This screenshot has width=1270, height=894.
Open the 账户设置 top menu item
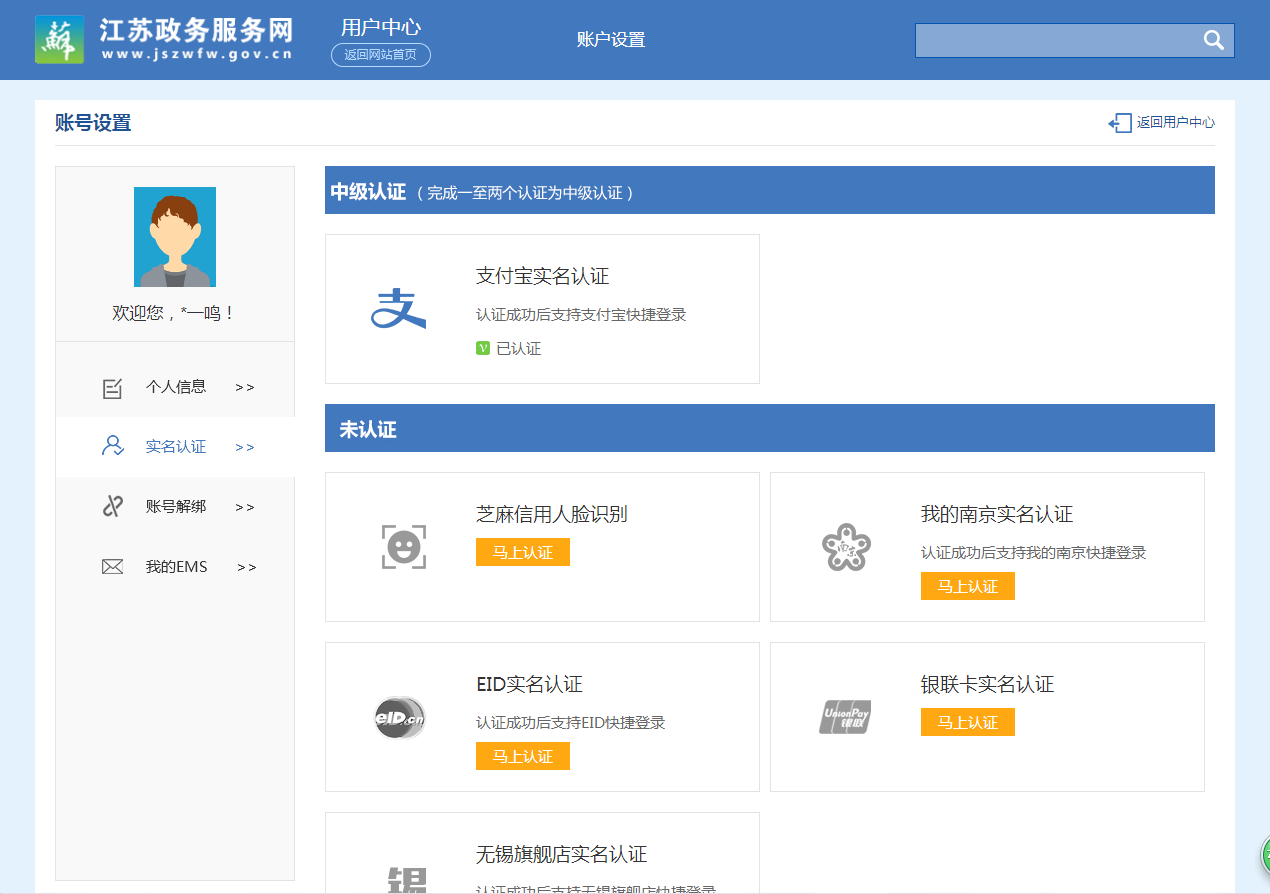pyautogui.click(x=611, y=40)
